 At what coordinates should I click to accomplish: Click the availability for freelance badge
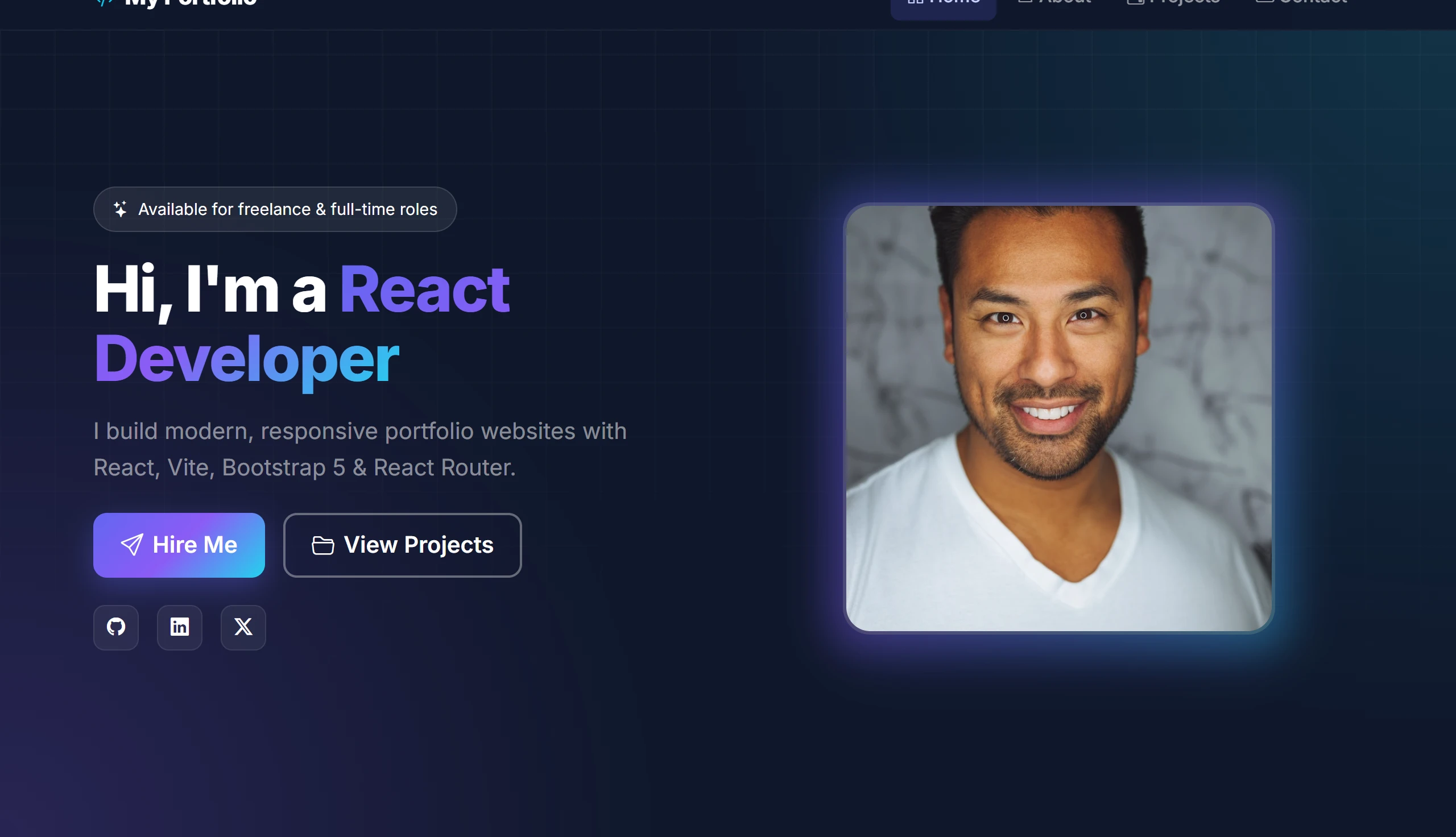[x=275, y=209]
